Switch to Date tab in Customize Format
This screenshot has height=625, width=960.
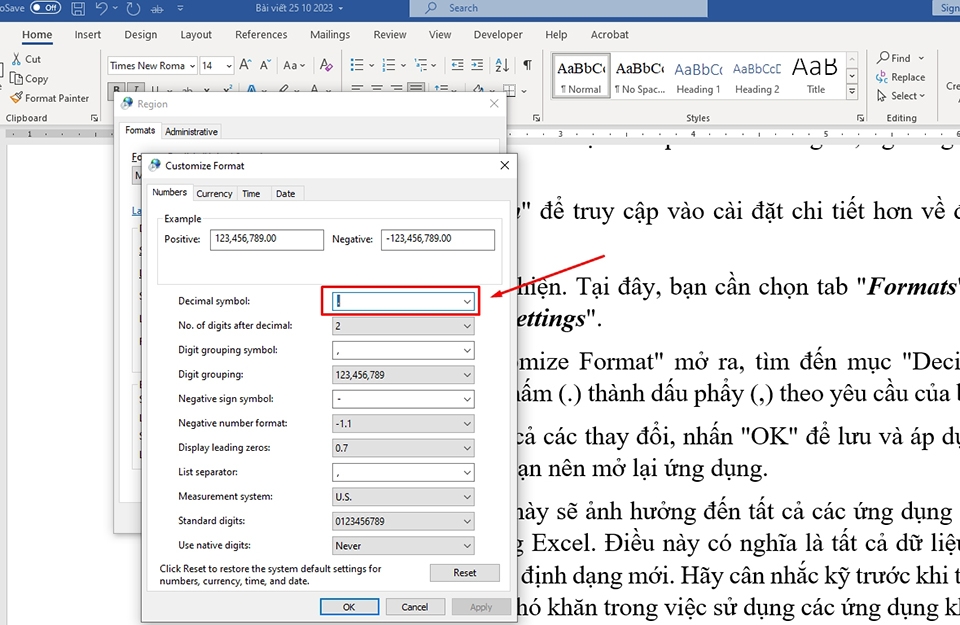point(285,193)
